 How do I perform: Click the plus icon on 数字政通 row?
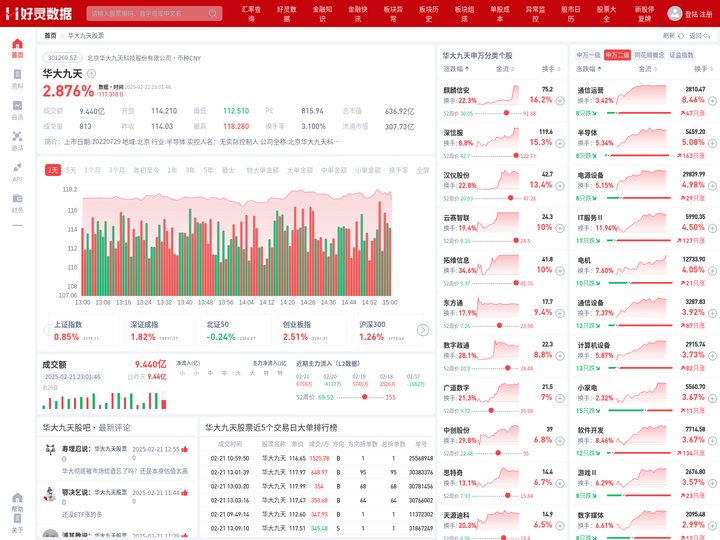coord(560,356)
